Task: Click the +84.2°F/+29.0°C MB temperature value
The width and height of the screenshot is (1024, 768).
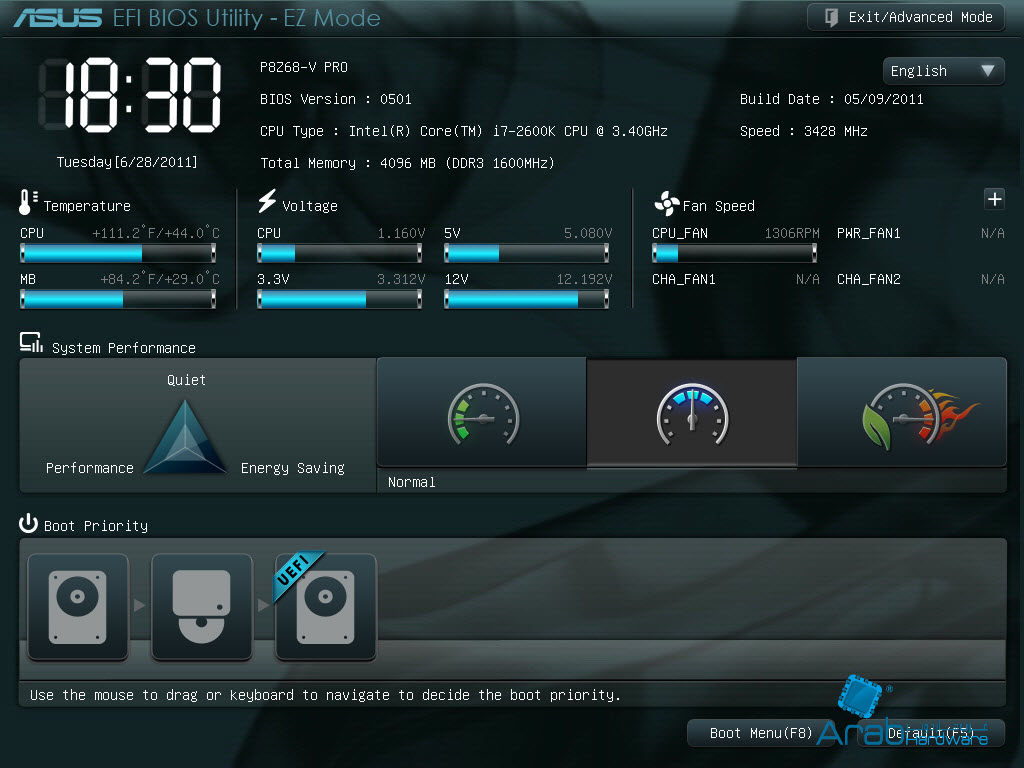Action: pyautogui.click(x=160, y=280)
